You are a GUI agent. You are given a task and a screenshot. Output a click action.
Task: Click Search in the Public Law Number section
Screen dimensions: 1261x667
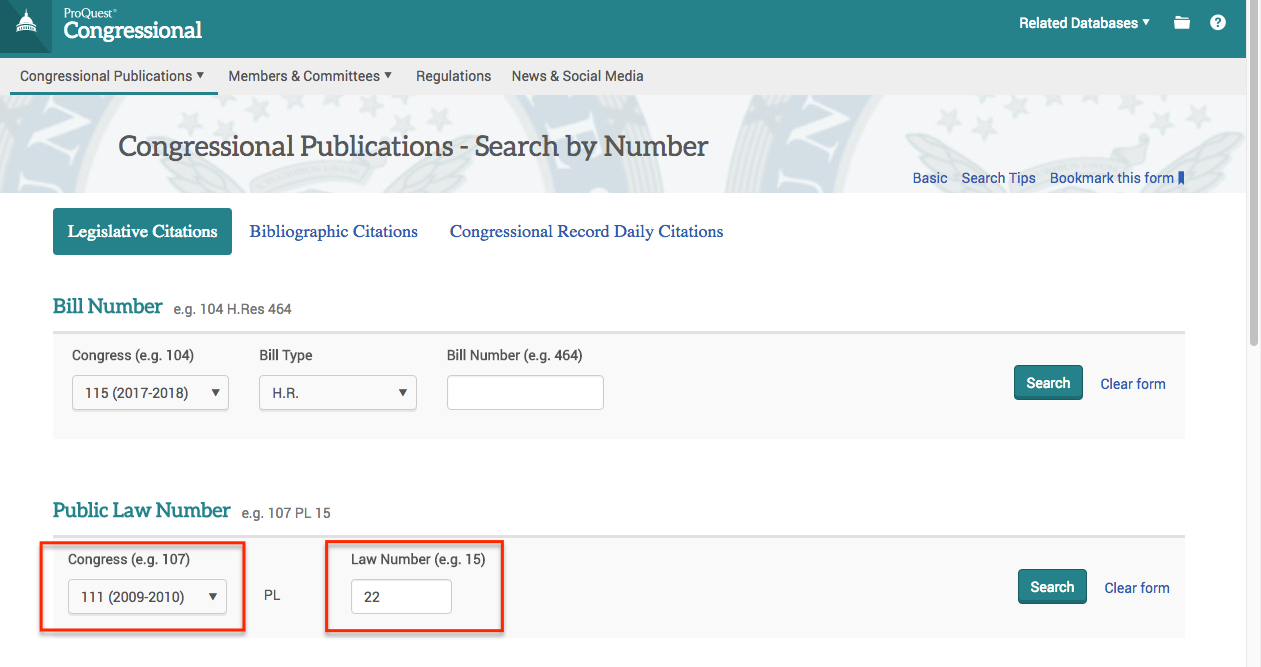1052,587
